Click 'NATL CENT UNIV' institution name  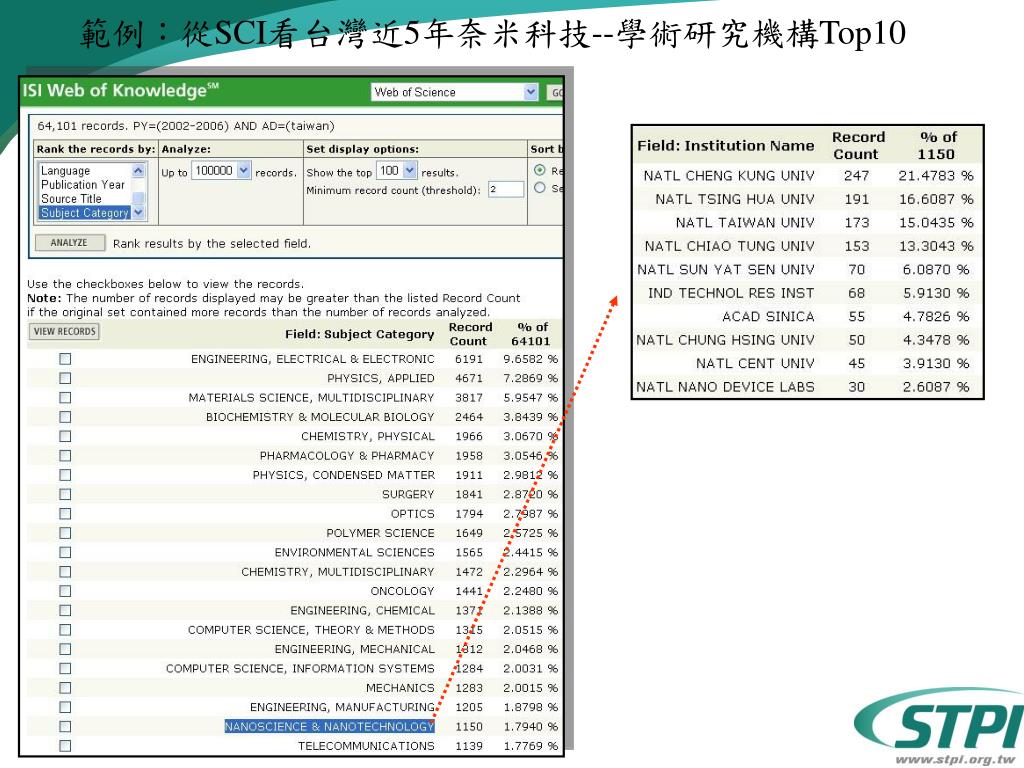pos(755,364)
